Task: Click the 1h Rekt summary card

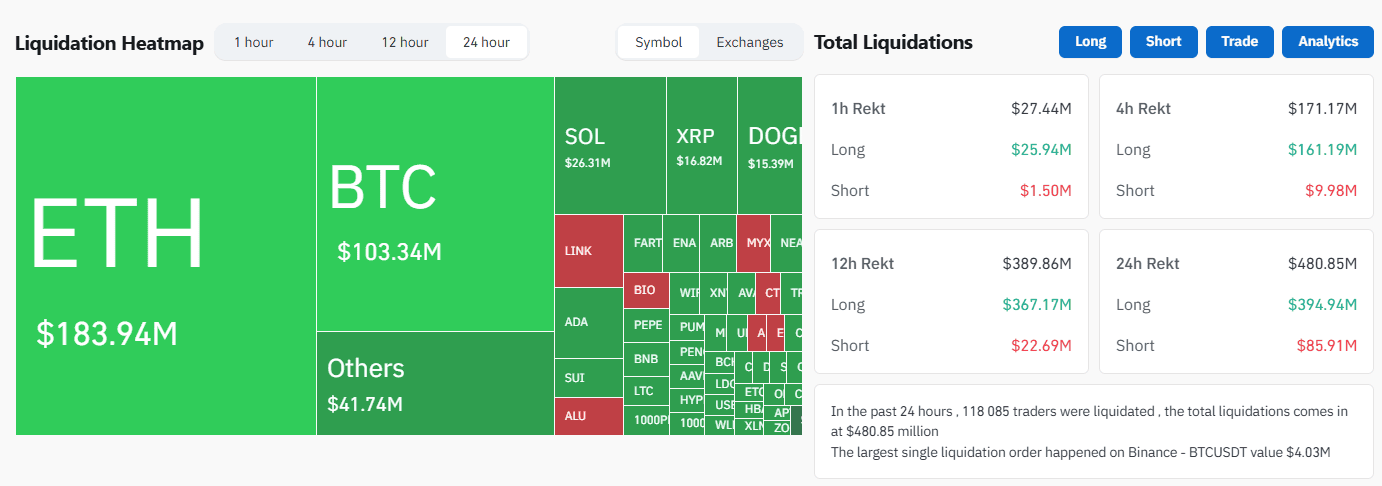Action: click(951, 147)
